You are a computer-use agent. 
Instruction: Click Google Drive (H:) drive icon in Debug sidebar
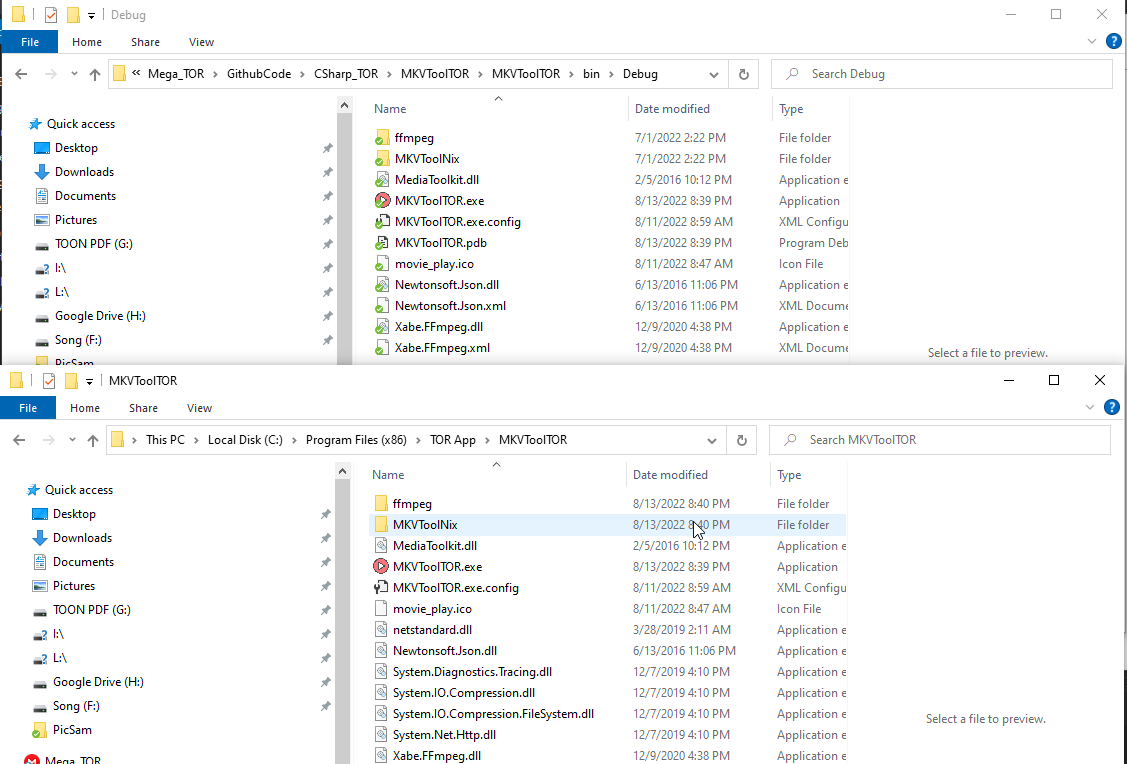pos(42,316)
